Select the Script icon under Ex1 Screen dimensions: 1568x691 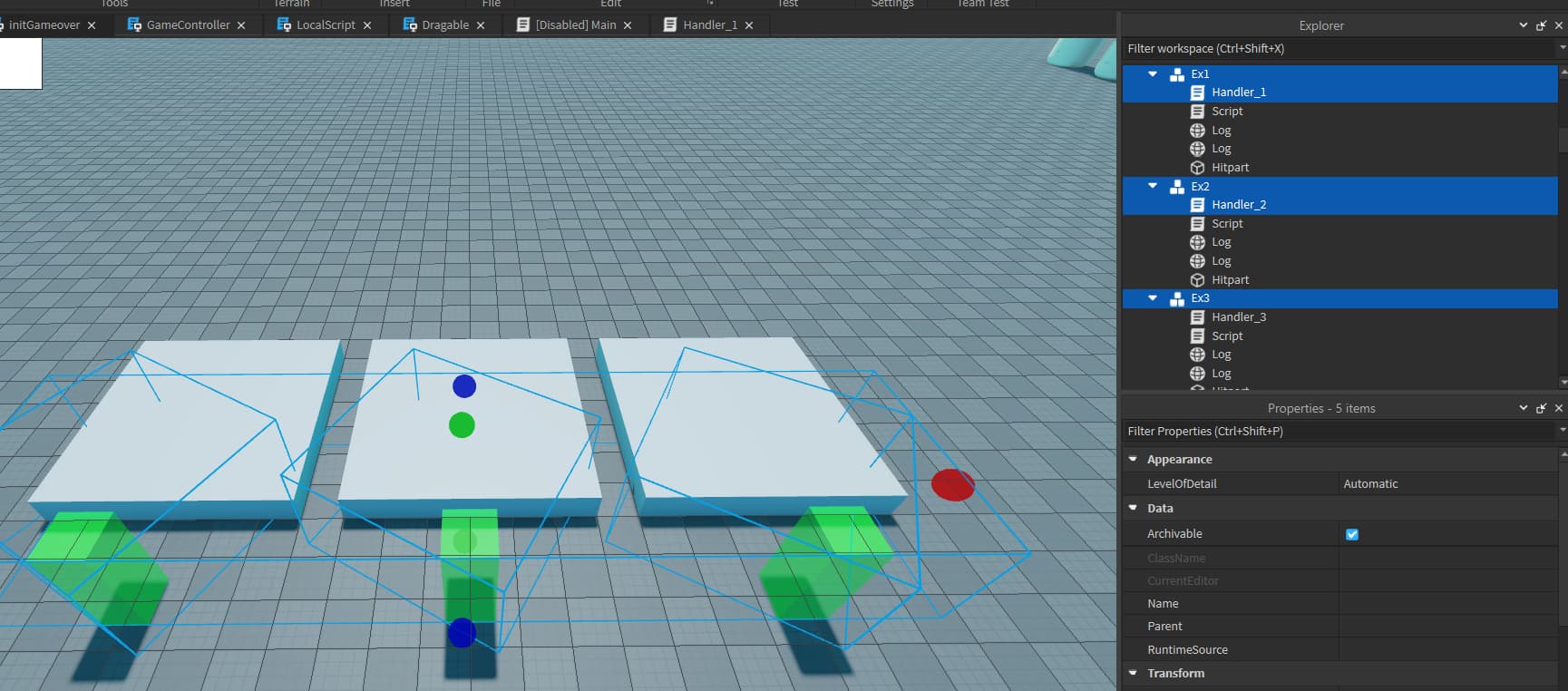pyautogui.click(x=1197, y=112)
